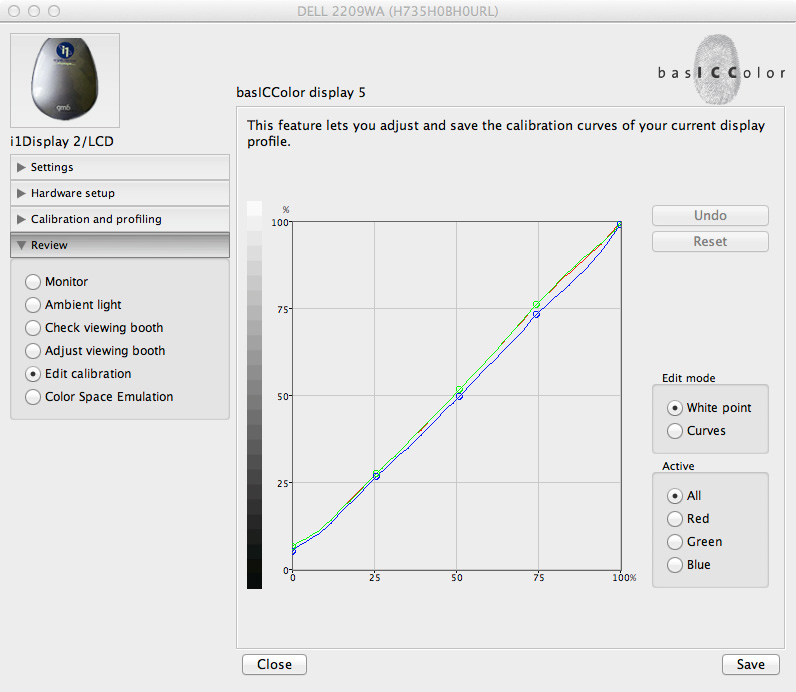Image resolution: width=796 pixels, height=692 pixels.
Task: Activate only the Blue channel
Action: tap(675, 565)
